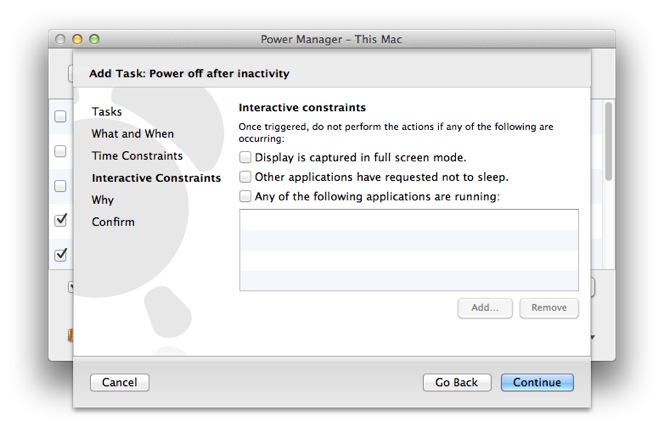Click the Add... button

click(485, 308)
